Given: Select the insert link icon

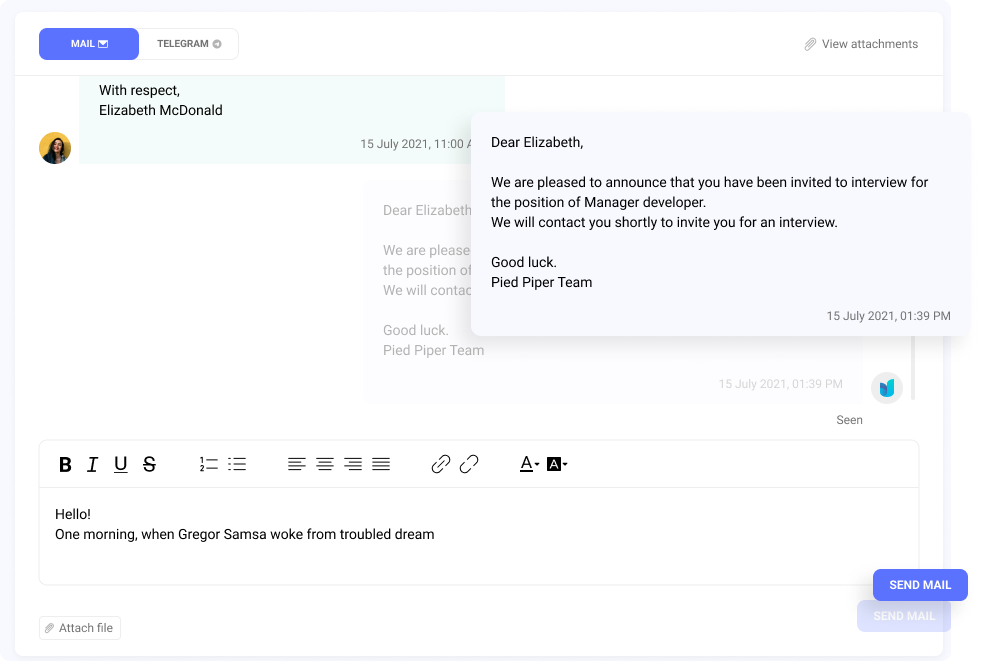Looking at the screenshot, I should coord(441,464).
